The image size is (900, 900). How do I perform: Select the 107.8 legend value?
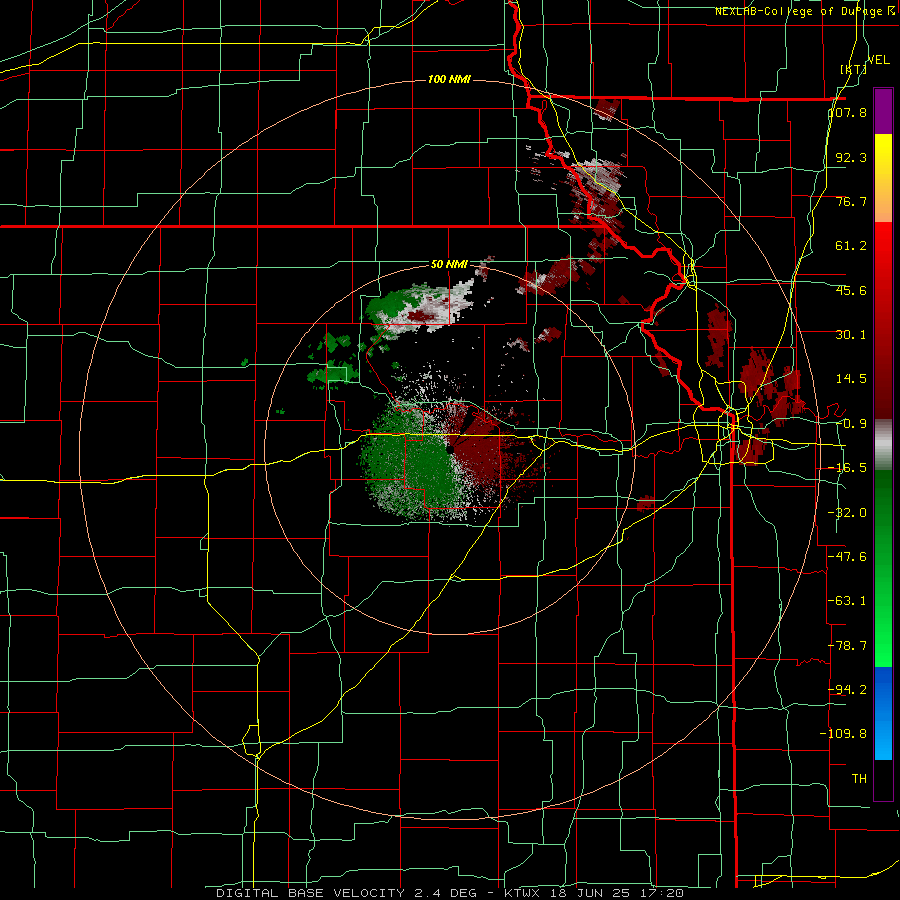[x=847, y=113]
